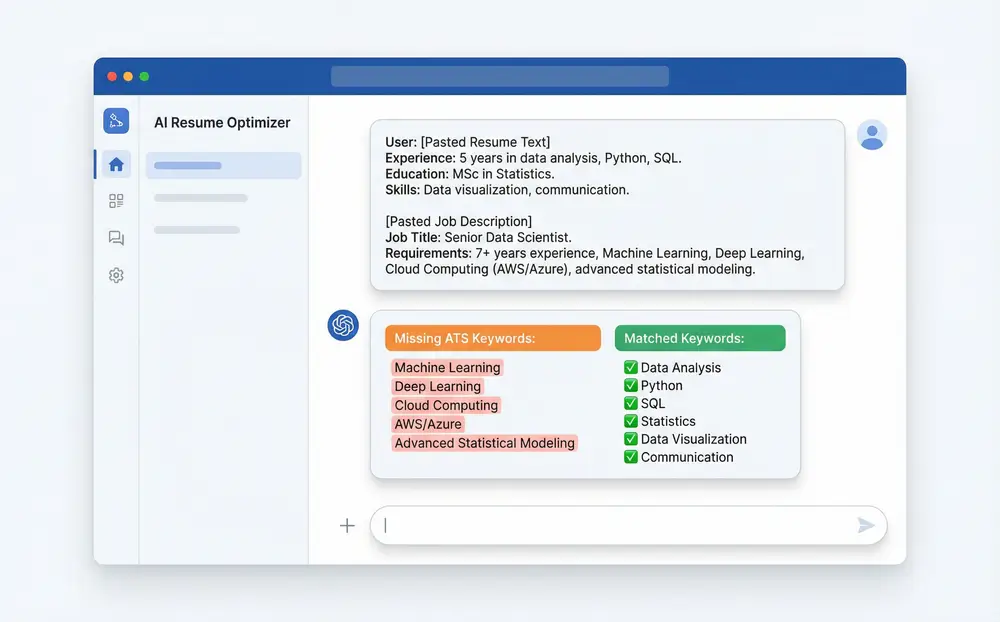The height and width of the screenshot is (622, 1000).
Task: Click the app logo icon above Home
Action: (x=116, y=121)
